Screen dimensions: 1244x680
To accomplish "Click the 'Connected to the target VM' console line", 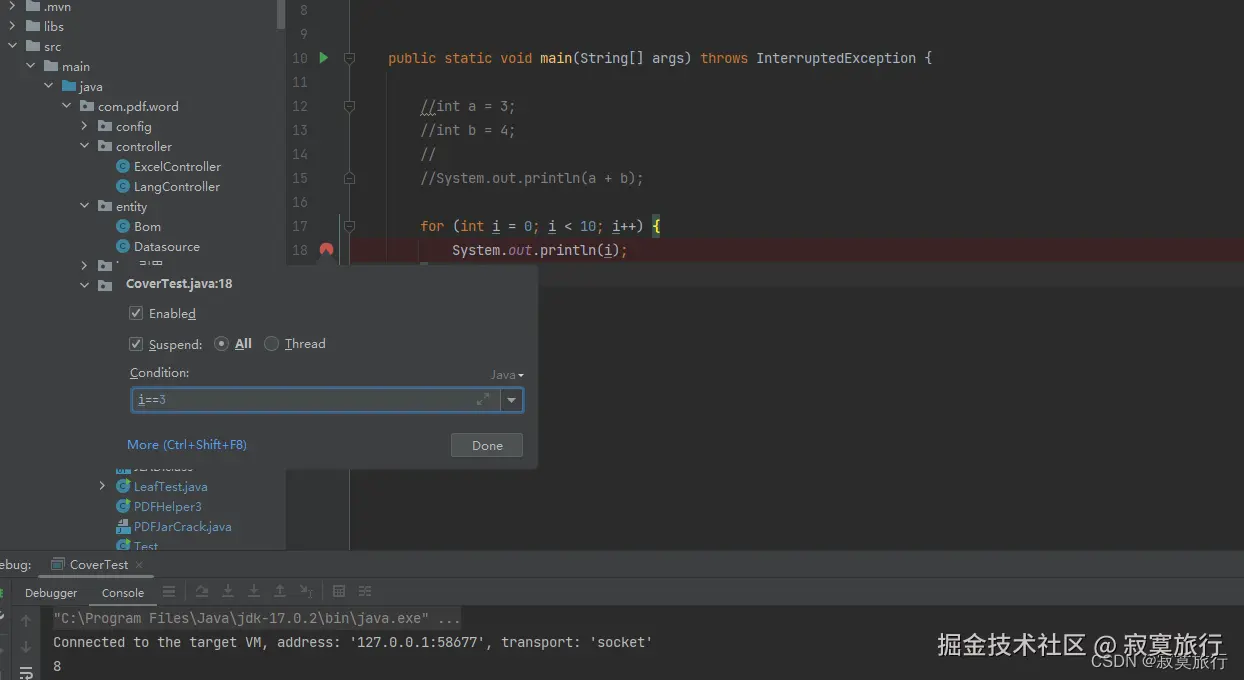I will 353,642.
